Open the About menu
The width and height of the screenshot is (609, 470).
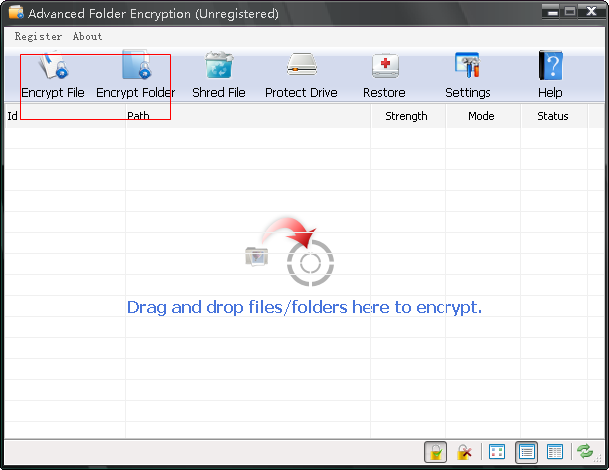point(87,37)
